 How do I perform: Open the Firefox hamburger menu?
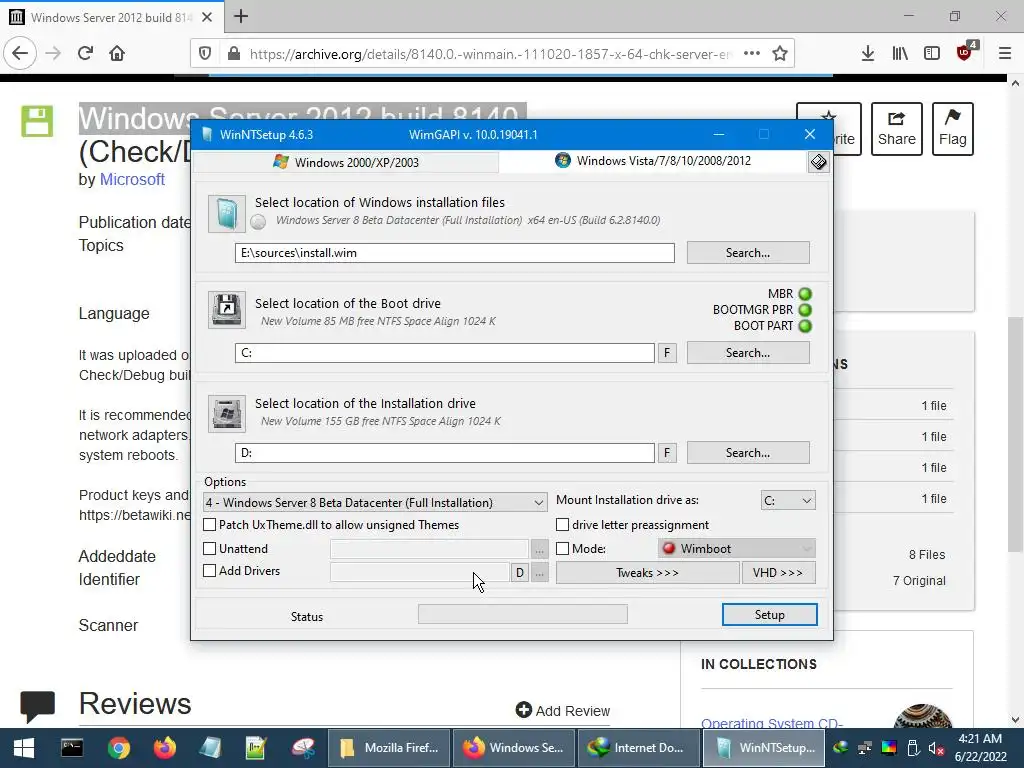pyautogui.click(x=1005, y=54)
